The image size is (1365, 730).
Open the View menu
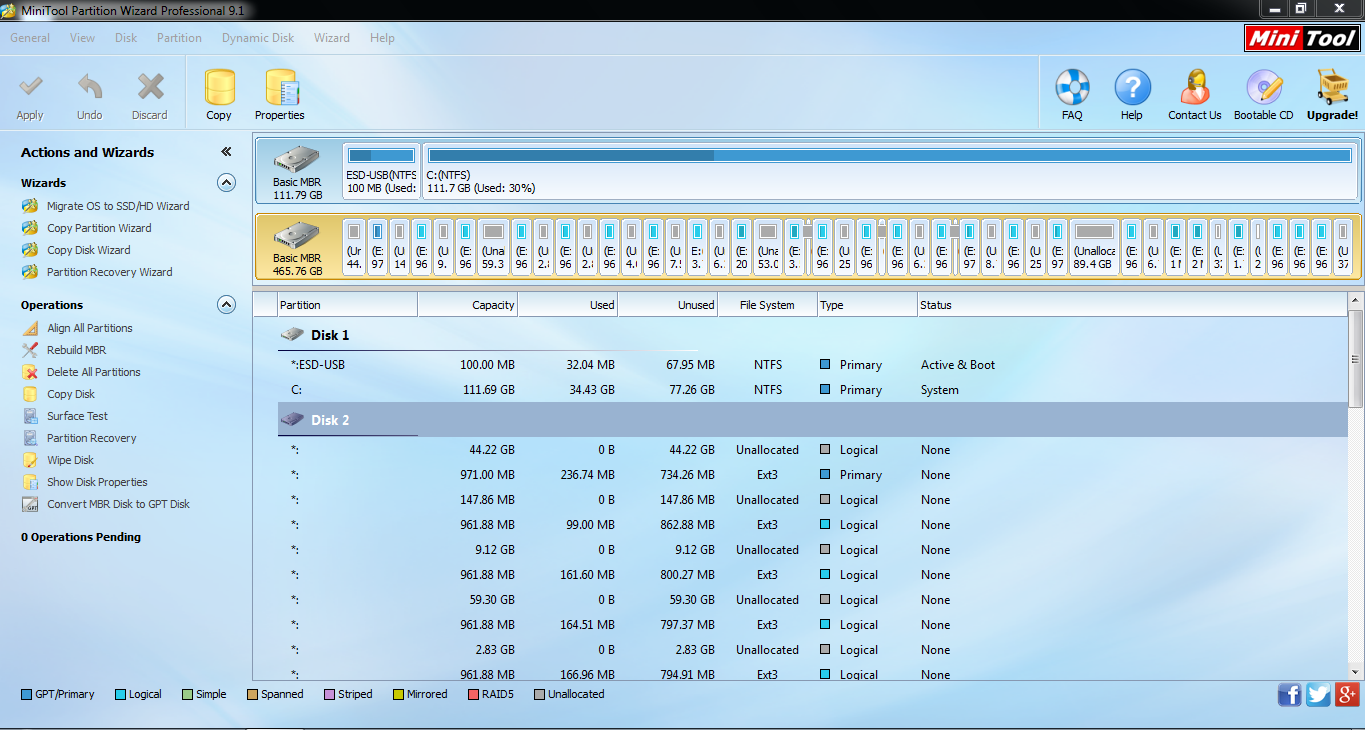point(83,38)
